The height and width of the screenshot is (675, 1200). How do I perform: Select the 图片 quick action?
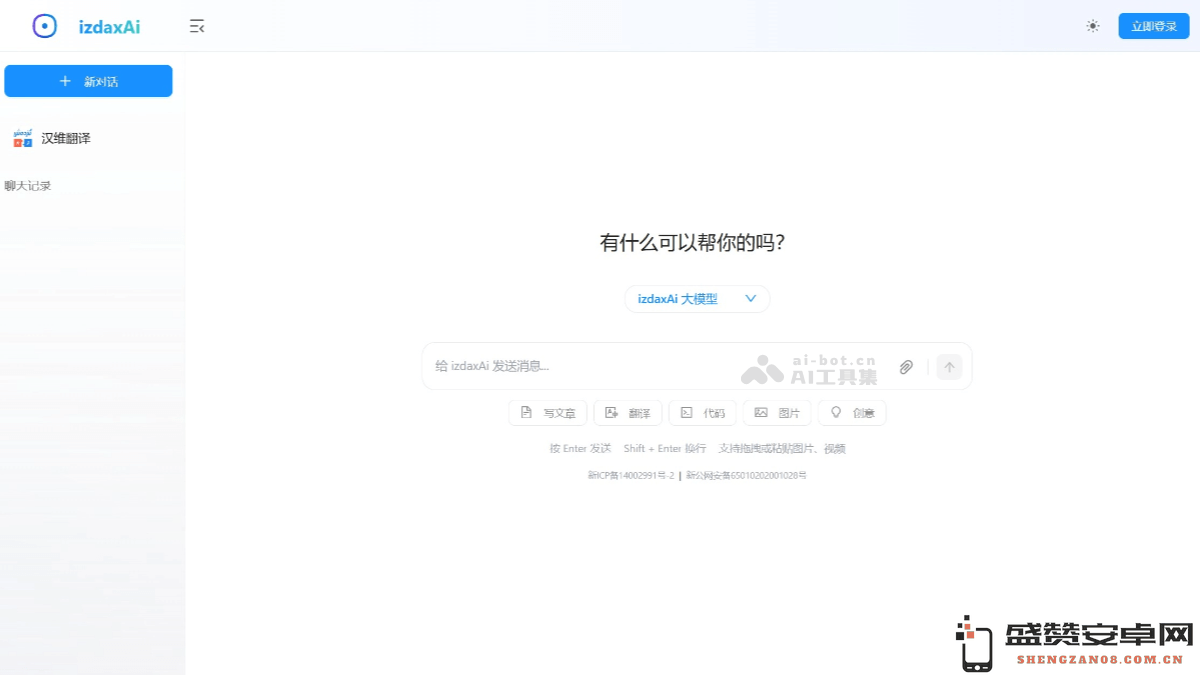(x=777, y=413)
